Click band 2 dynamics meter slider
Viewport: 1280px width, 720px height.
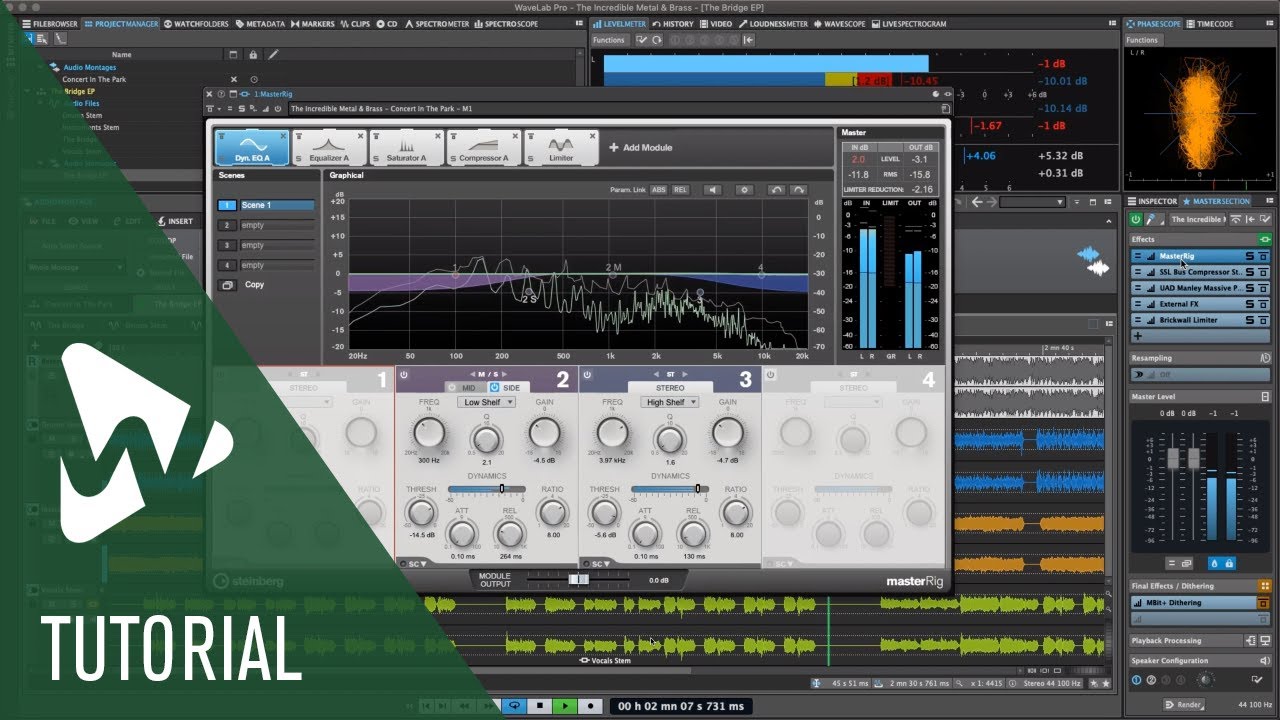point(487,488)
